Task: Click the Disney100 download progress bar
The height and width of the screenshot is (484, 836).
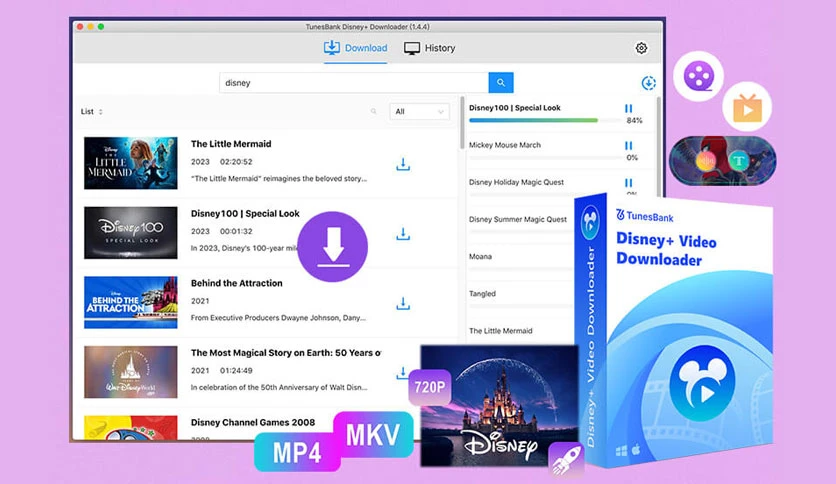Action: (545, 120)
